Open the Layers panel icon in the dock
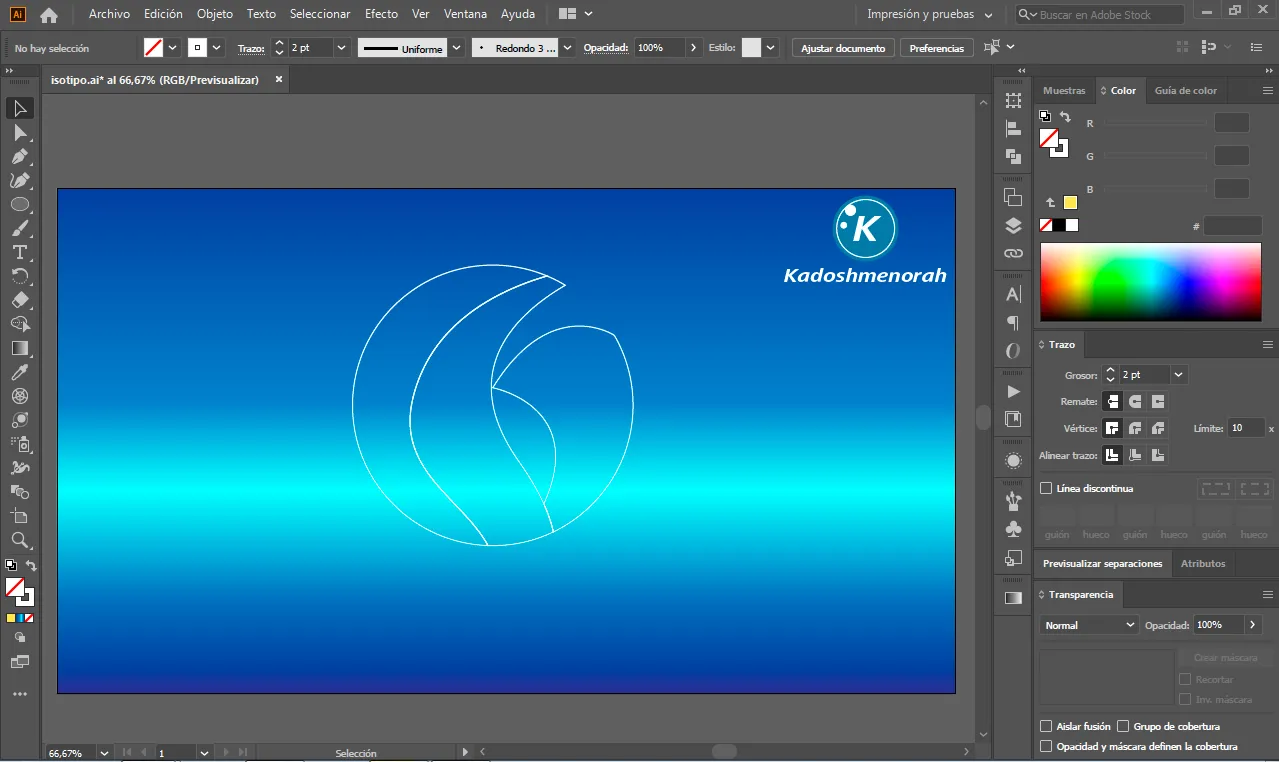 [1013, 225]
